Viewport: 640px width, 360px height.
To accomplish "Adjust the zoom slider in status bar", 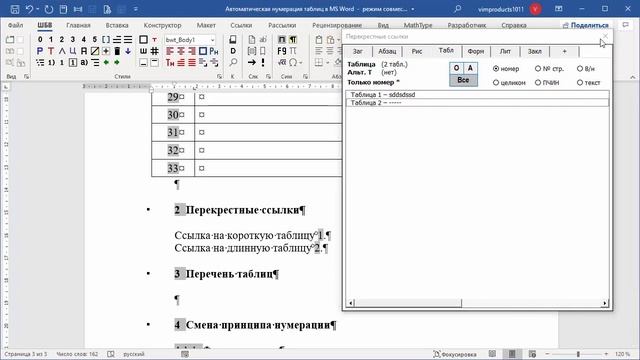I will [x=578, y=354].
